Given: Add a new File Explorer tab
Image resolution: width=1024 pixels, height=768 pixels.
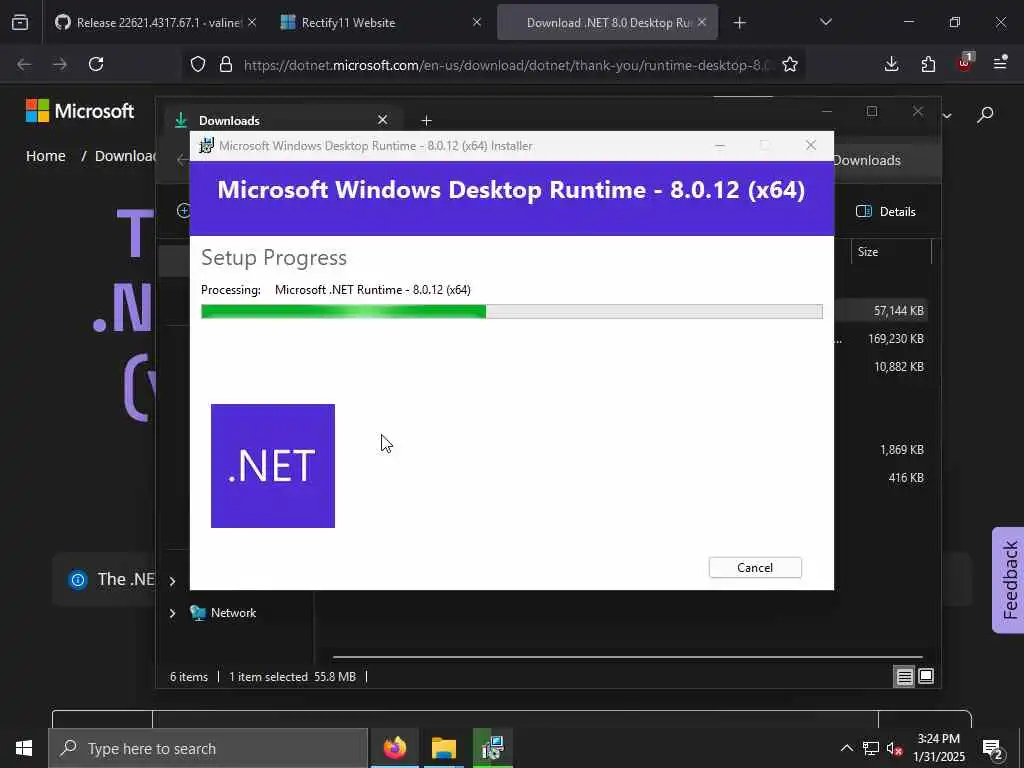Looking at the screenshot, I should point(426,121).
